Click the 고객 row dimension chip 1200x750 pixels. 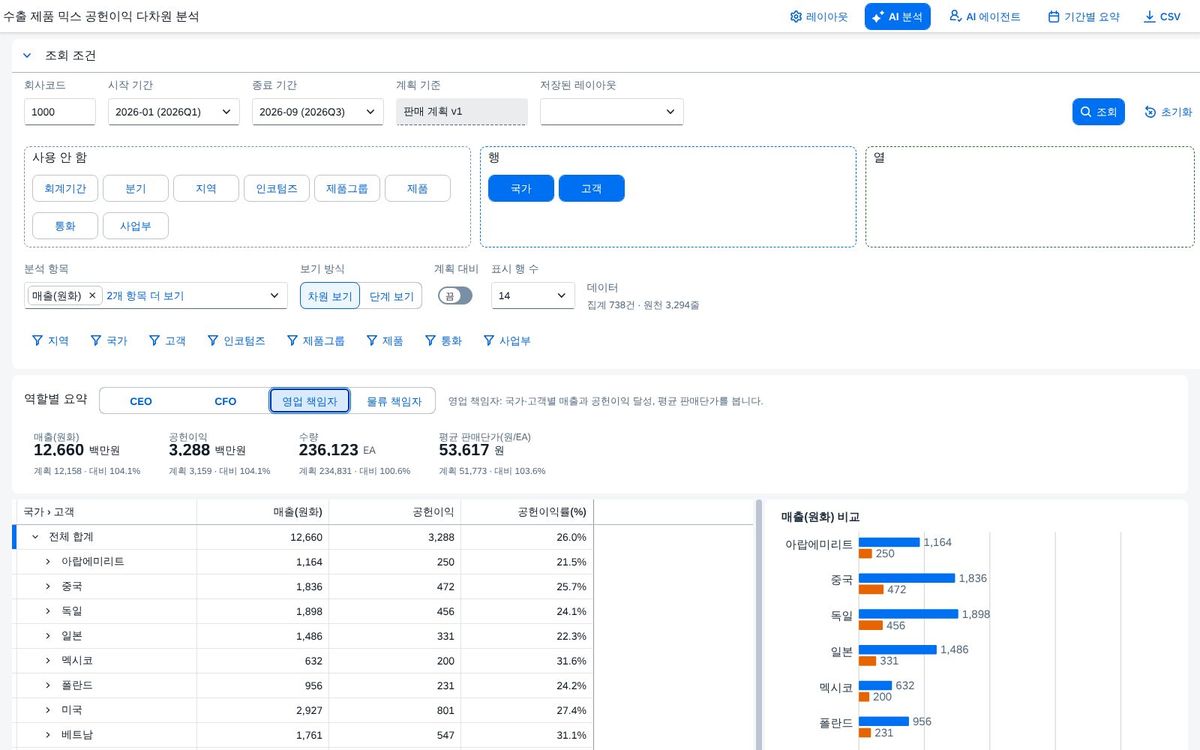tap(591, 188)
